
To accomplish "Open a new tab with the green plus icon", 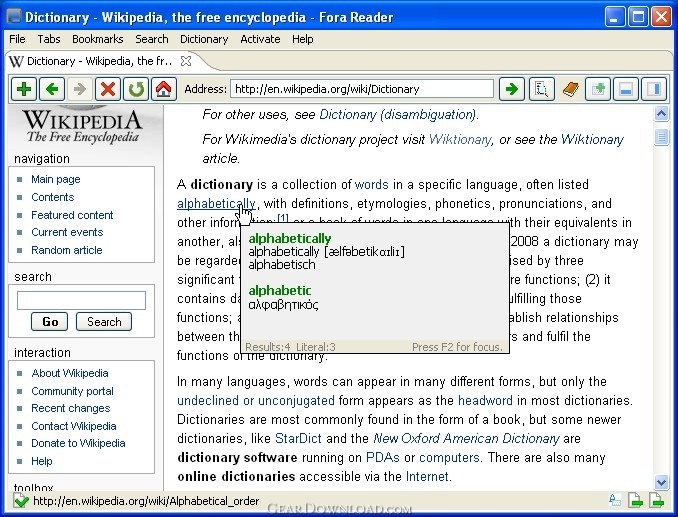I will click(x=24, y=89).
